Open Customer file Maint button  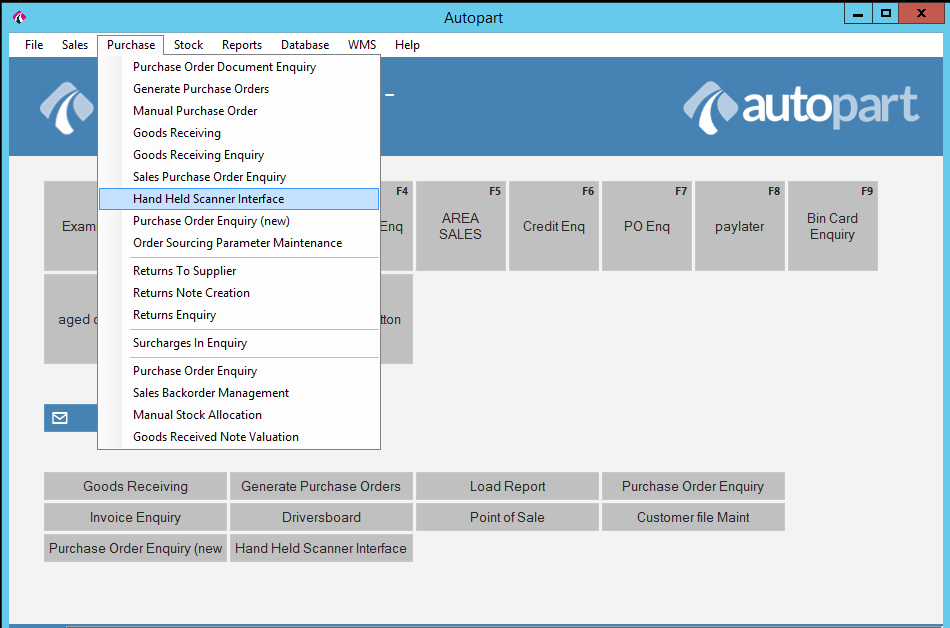point(693,517)
